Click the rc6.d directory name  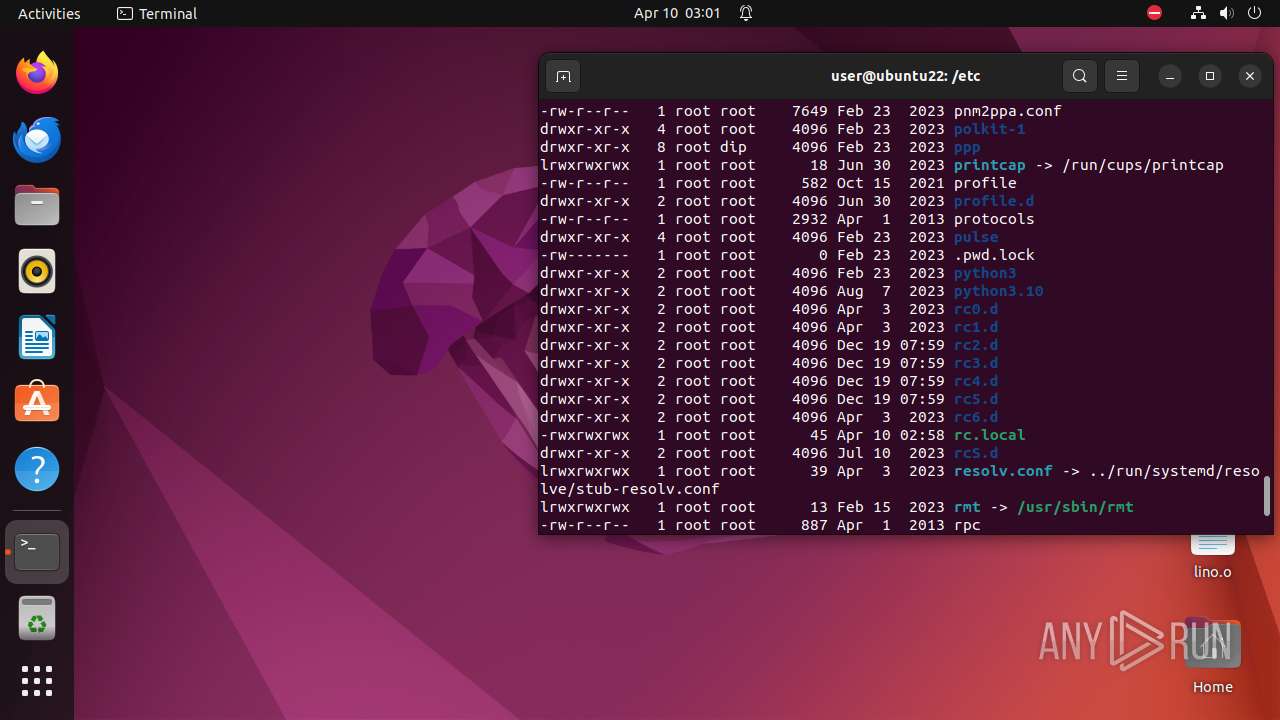tap(976, 417)
